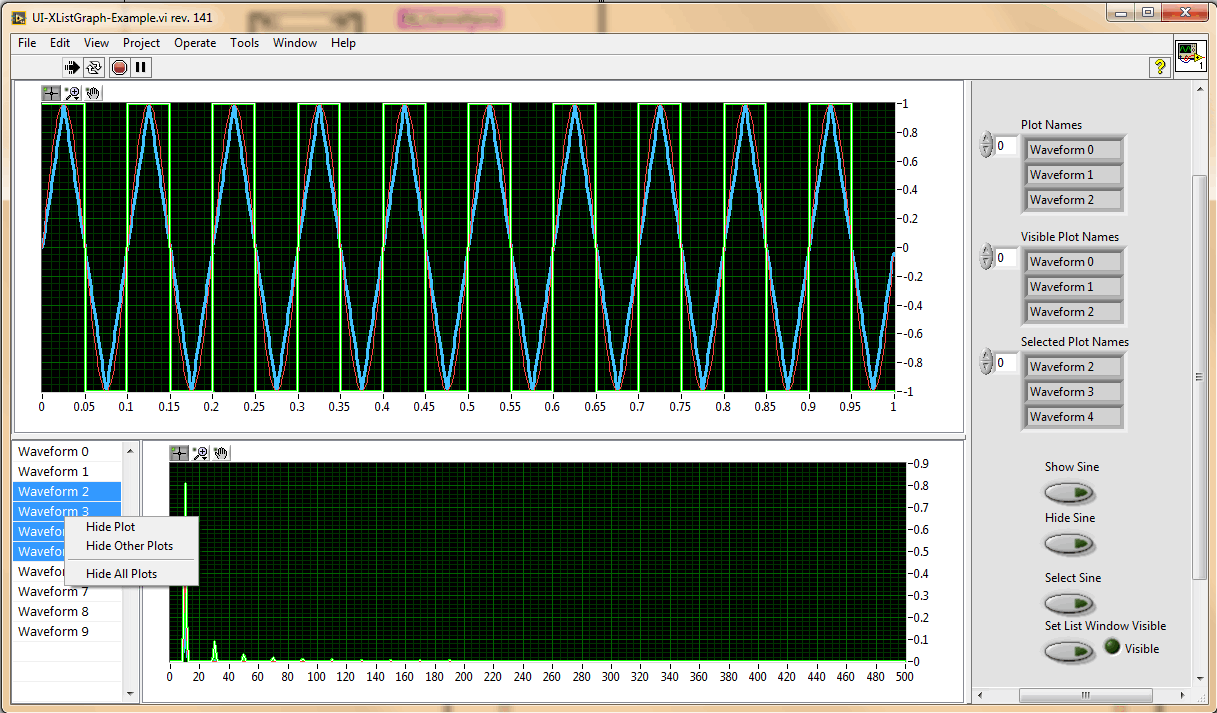Select Waveform 1 in the plot list

67,472
